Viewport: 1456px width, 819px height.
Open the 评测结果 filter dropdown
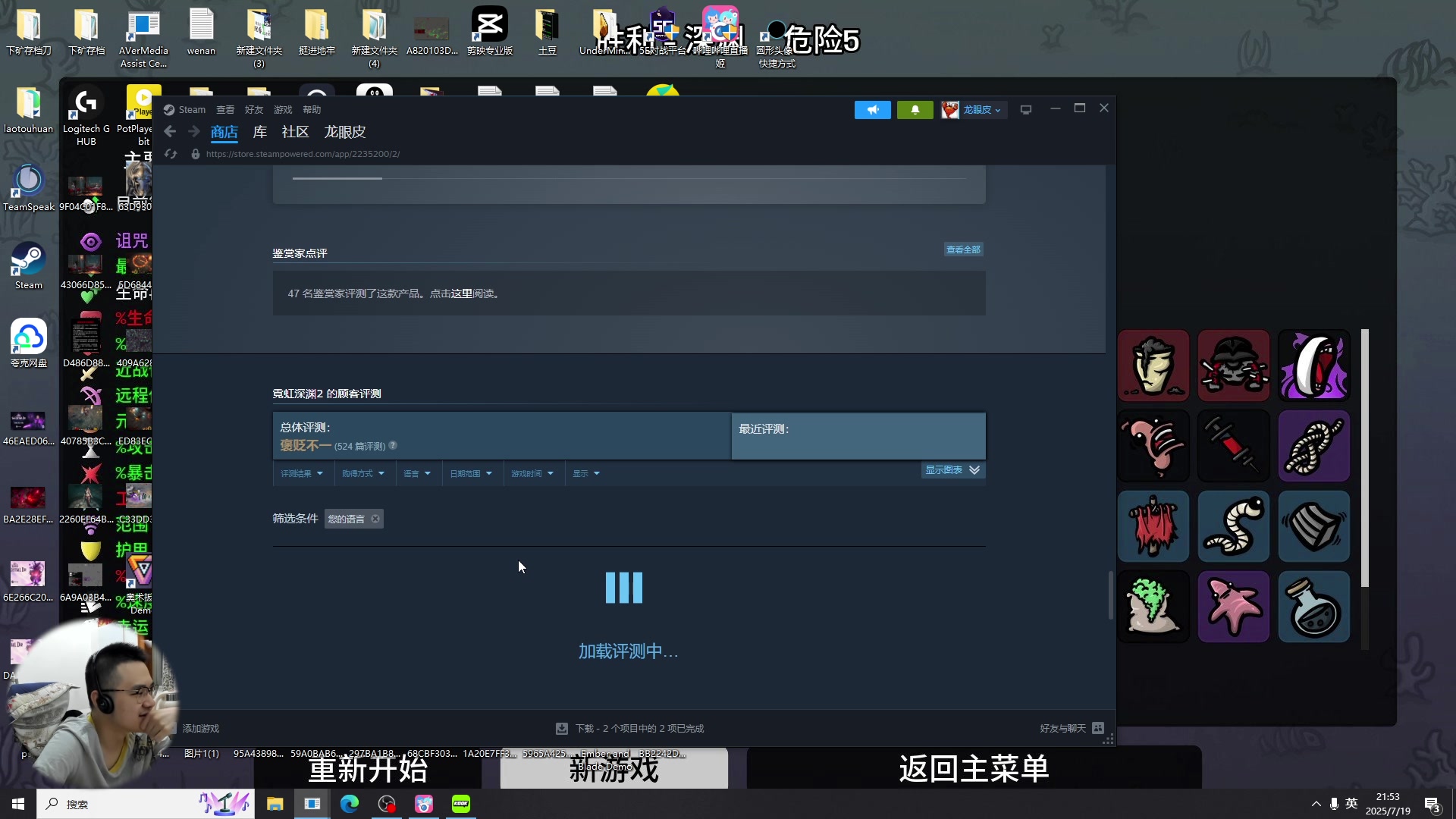(x=303, y=473)
